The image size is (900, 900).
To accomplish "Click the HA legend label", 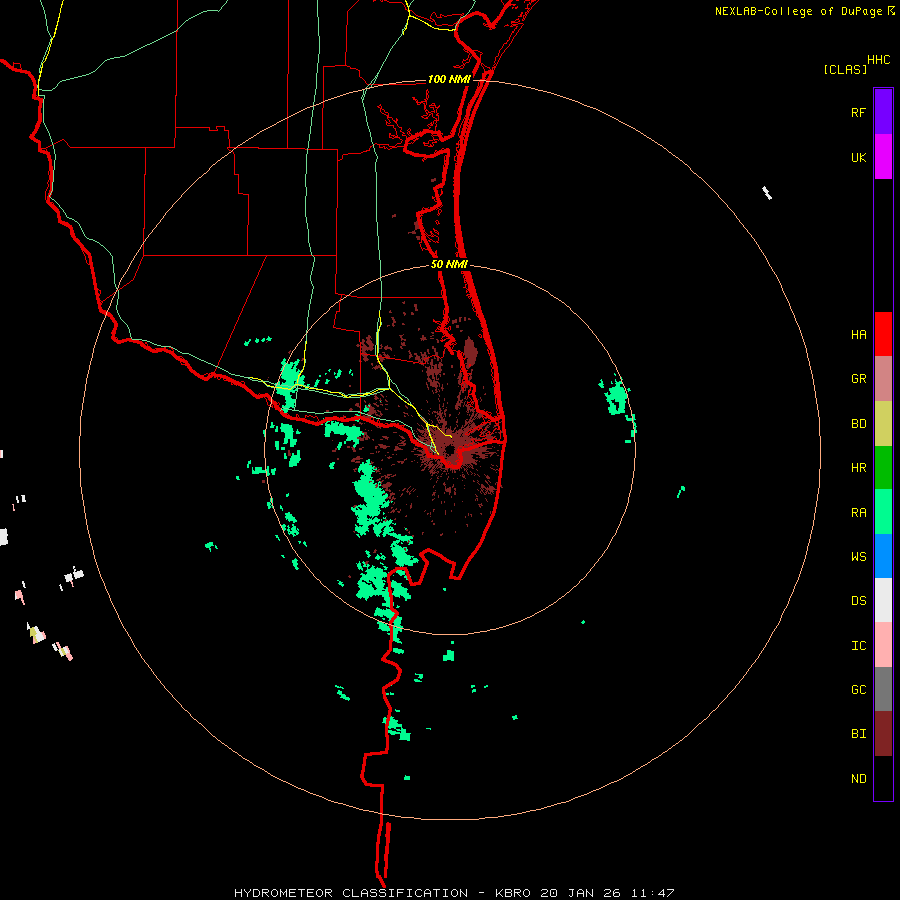I will (x=858, y=334).
